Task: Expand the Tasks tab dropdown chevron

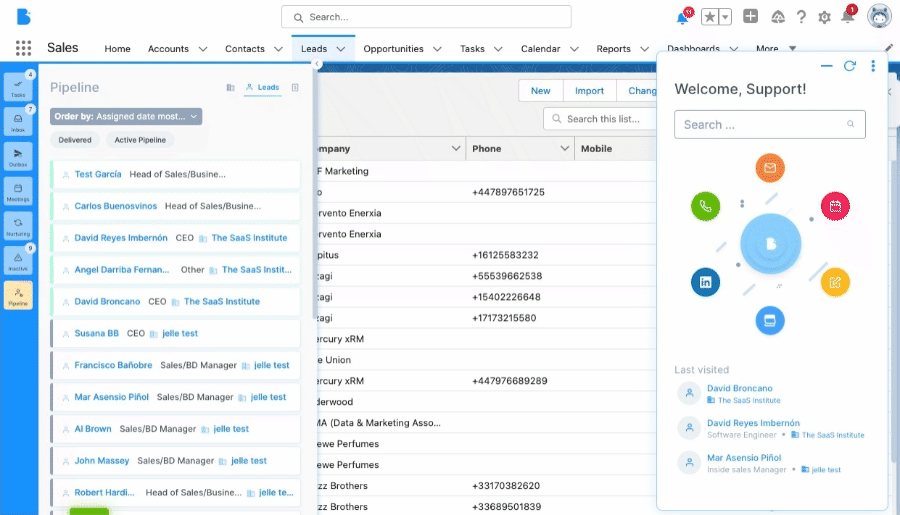Action: coord(498,49)
